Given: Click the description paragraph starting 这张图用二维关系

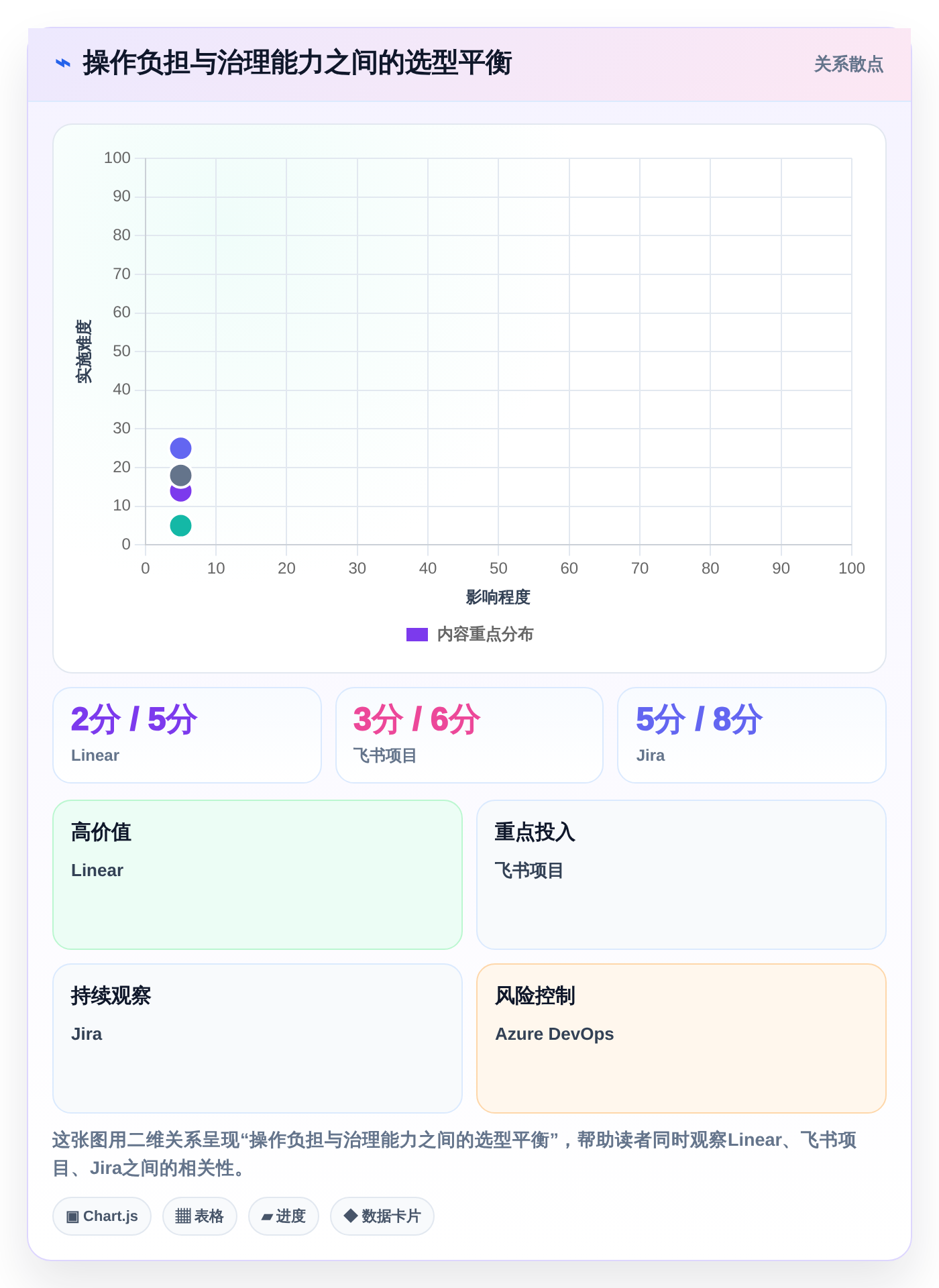Looking at the screenshot, I should pos(455,1154).
